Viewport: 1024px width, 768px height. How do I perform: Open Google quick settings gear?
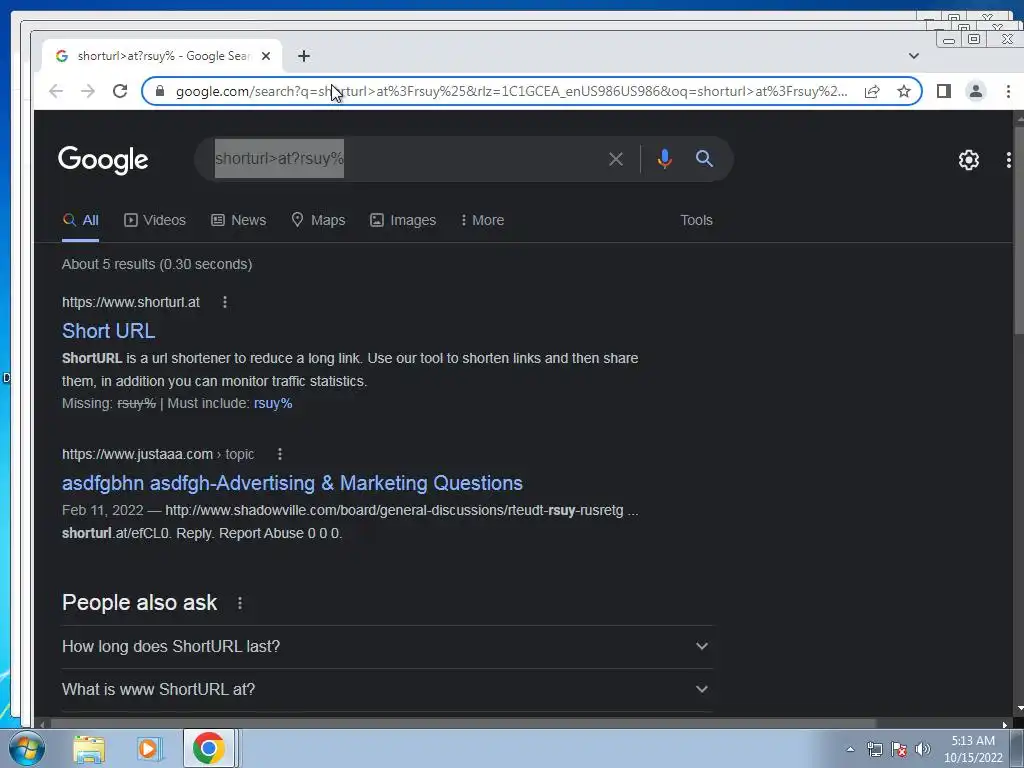coord(968,160)
